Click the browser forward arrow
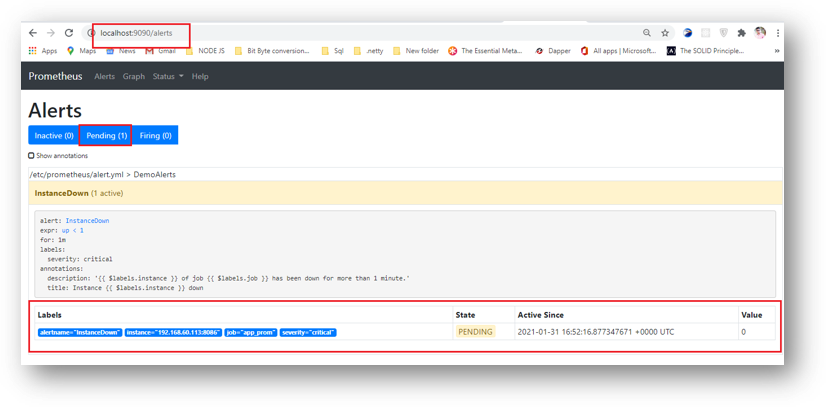The width and height of the screenshot is (826, 407). 51,33
